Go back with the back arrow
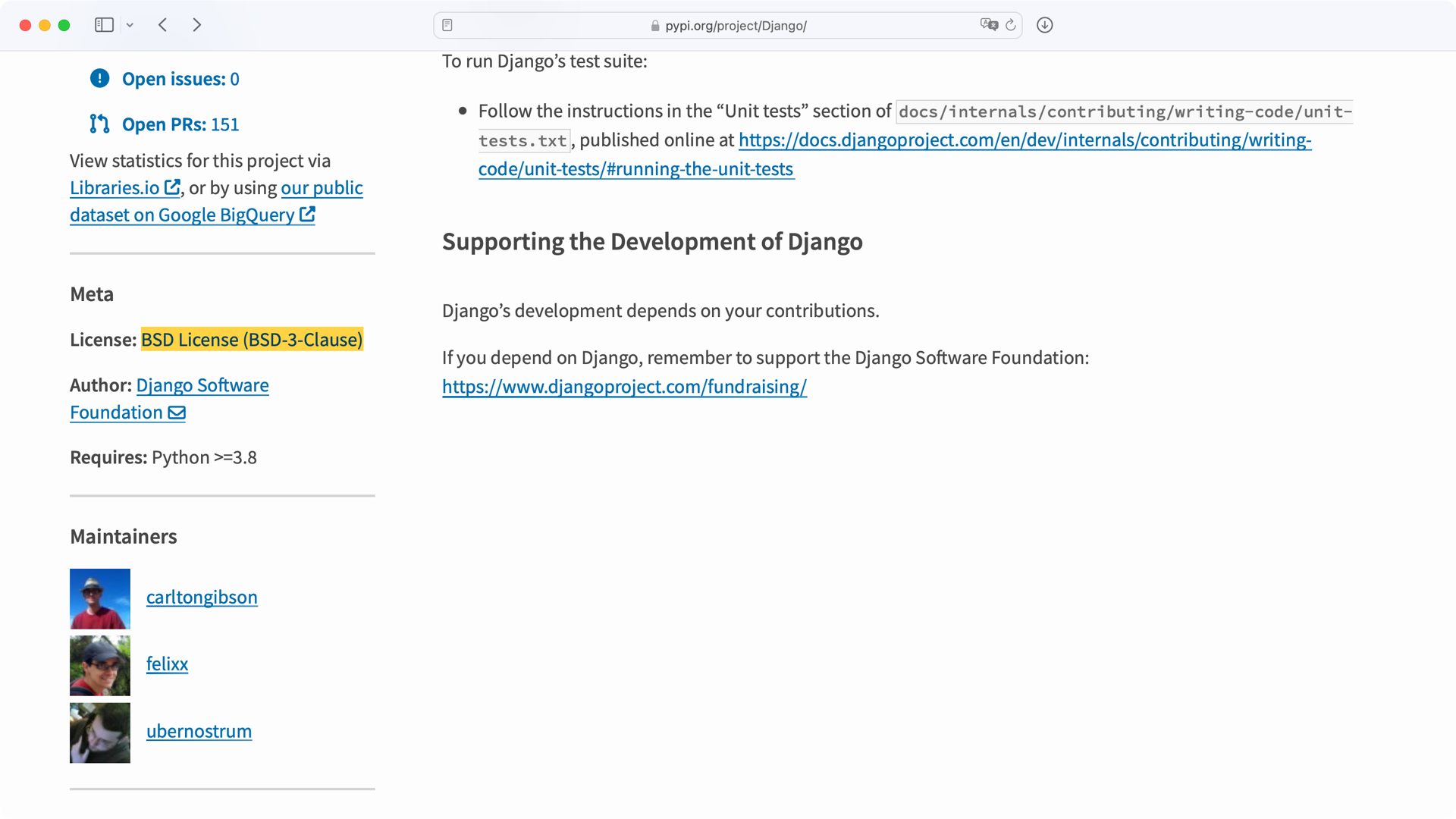 [x=162, y=25]
